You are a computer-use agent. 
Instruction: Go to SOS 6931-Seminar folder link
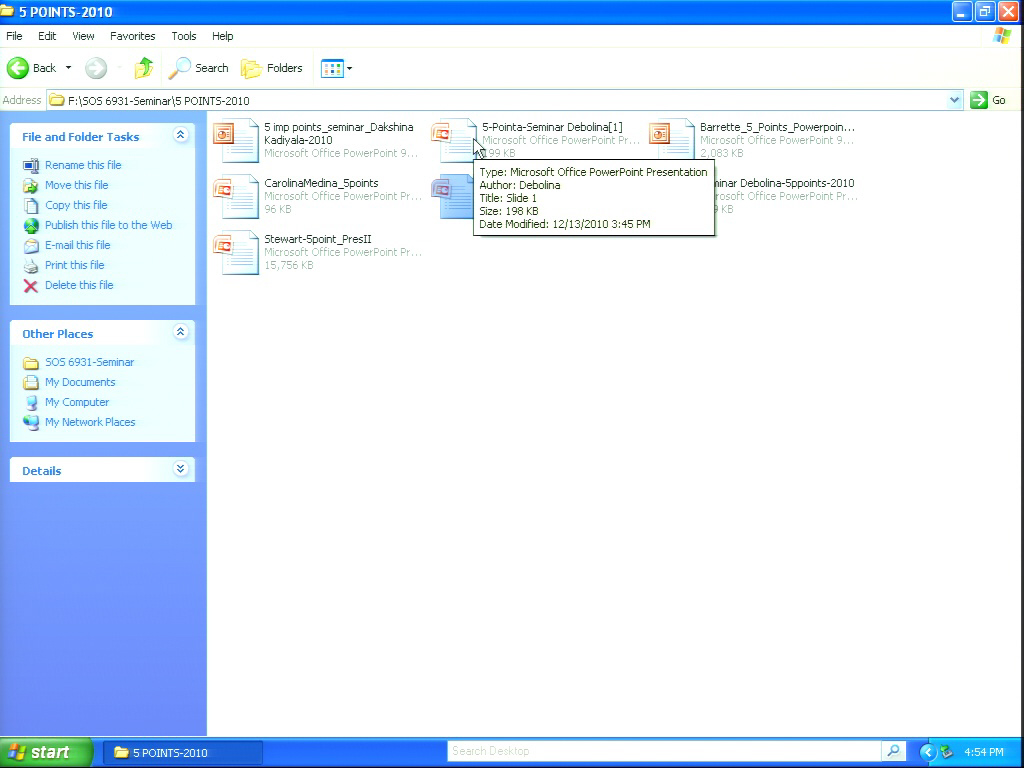click(x=89, y=362)
